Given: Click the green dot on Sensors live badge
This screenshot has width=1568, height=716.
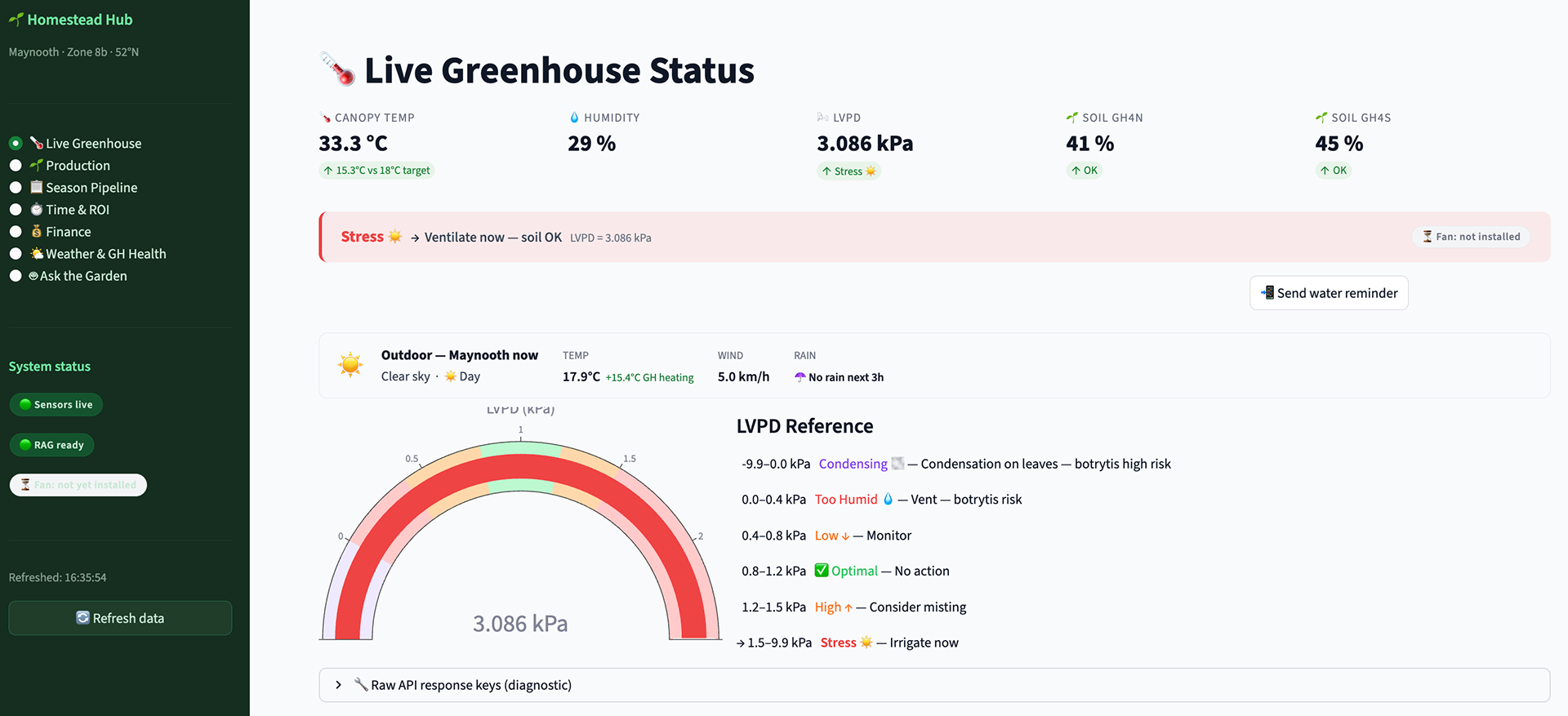Looking at the screenshot, I should 25,404.
